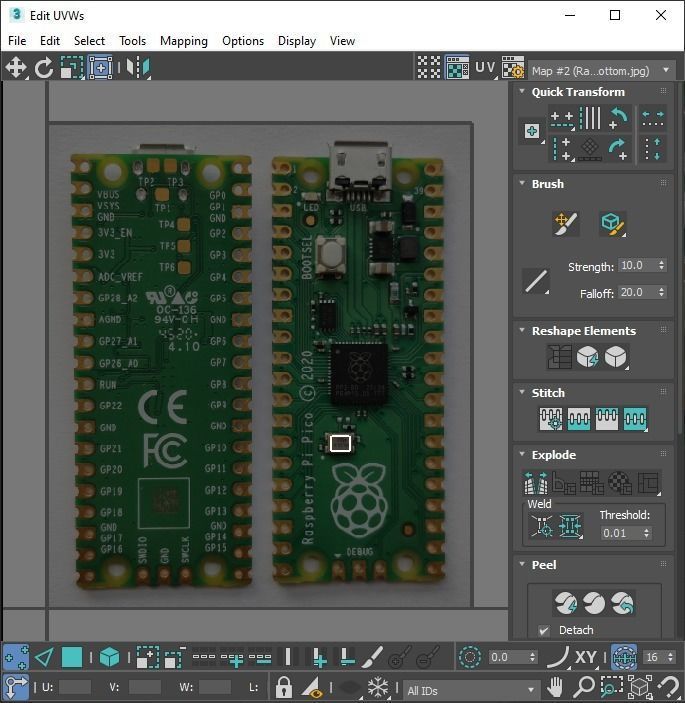The height and width of the screenshot is (703, 685).
Task: Select the Pan view hand tool
Action: (x=555, y=686)
